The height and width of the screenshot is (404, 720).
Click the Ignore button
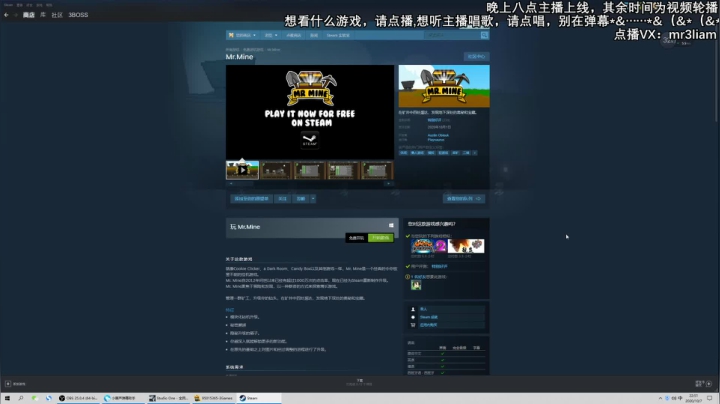[301, 199]
